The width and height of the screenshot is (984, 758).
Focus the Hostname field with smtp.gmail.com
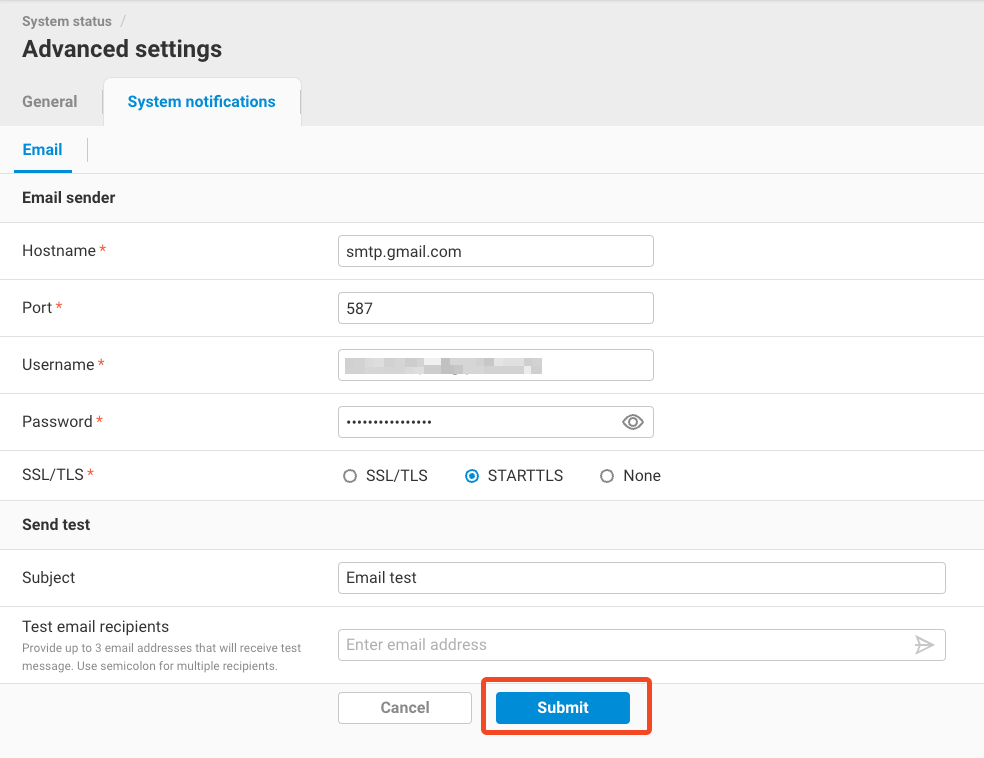coord(495,251)
